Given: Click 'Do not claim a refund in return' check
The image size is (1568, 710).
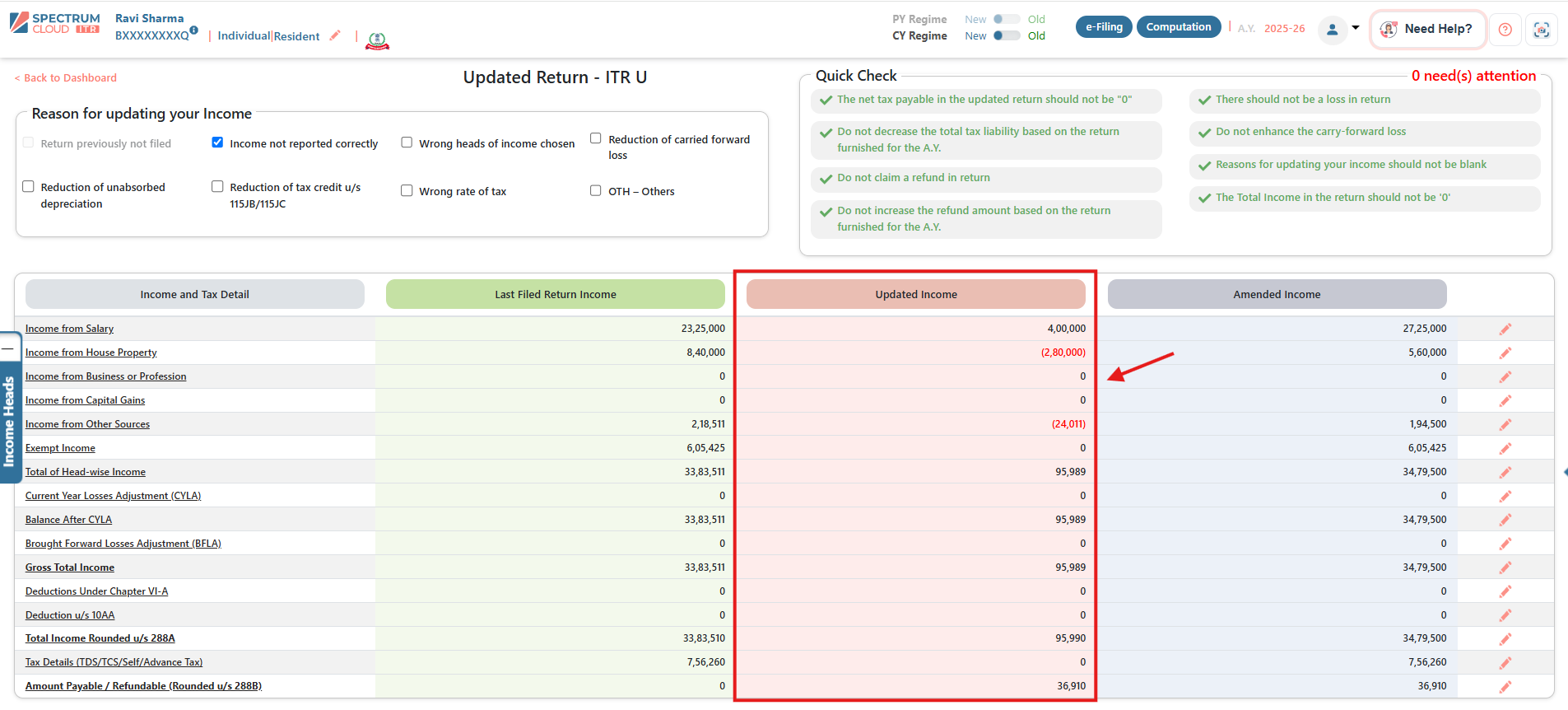Looking at the screenshot, I should [x=986, y=180].
